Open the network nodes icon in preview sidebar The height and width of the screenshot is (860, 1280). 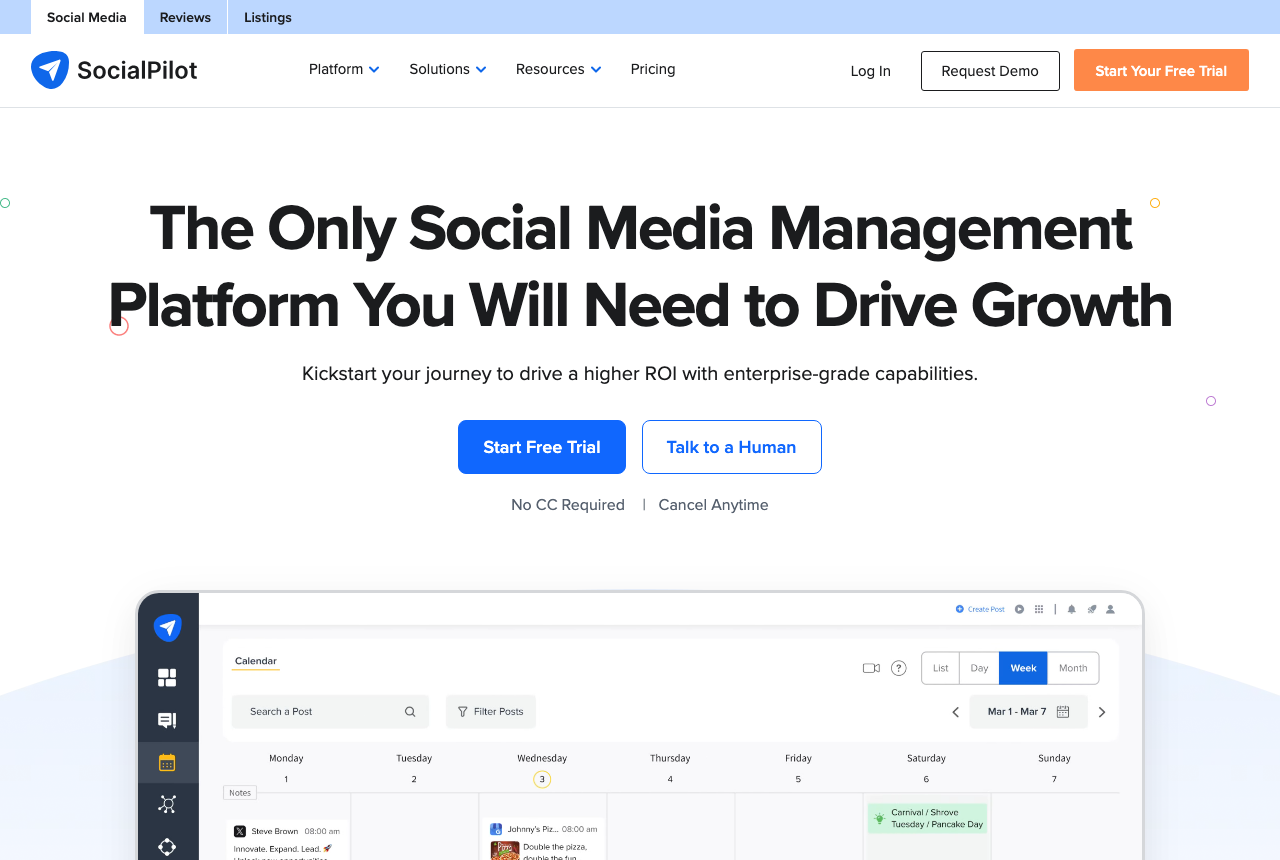tap(167, 804)
